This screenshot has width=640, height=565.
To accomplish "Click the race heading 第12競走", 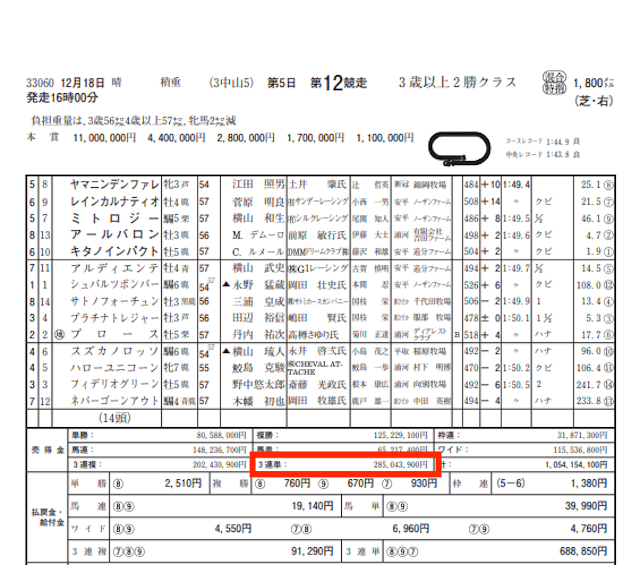I will [338, 83].
